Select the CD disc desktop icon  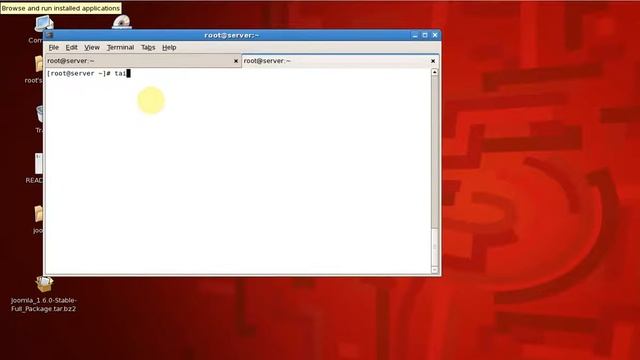click(x=122, y=22)
